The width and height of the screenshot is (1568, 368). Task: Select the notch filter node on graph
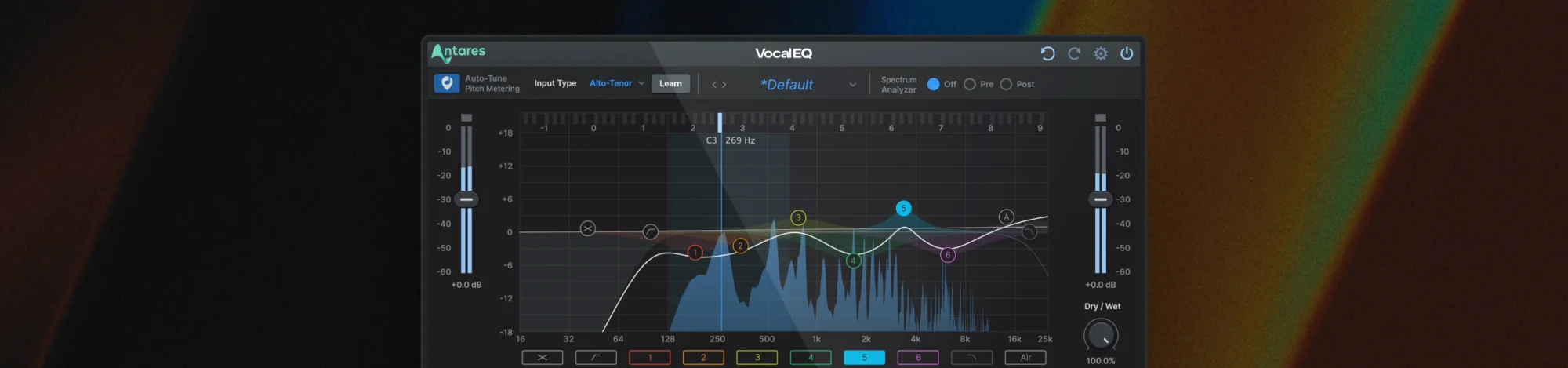tap(588, 228)
